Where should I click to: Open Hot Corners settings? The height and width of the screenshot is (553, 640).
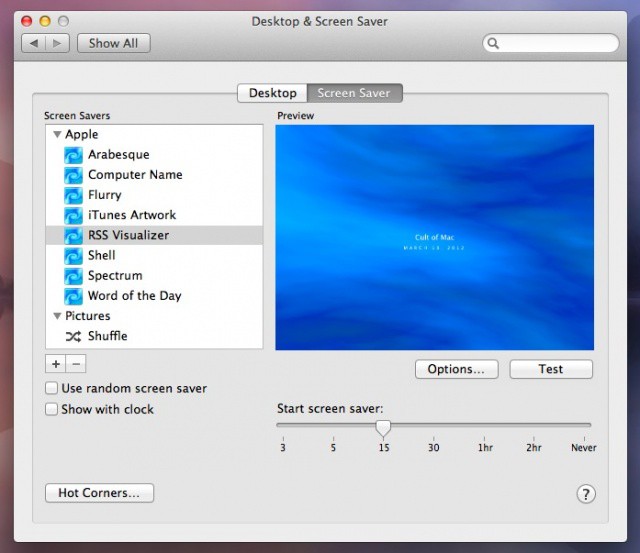point(99,493)
